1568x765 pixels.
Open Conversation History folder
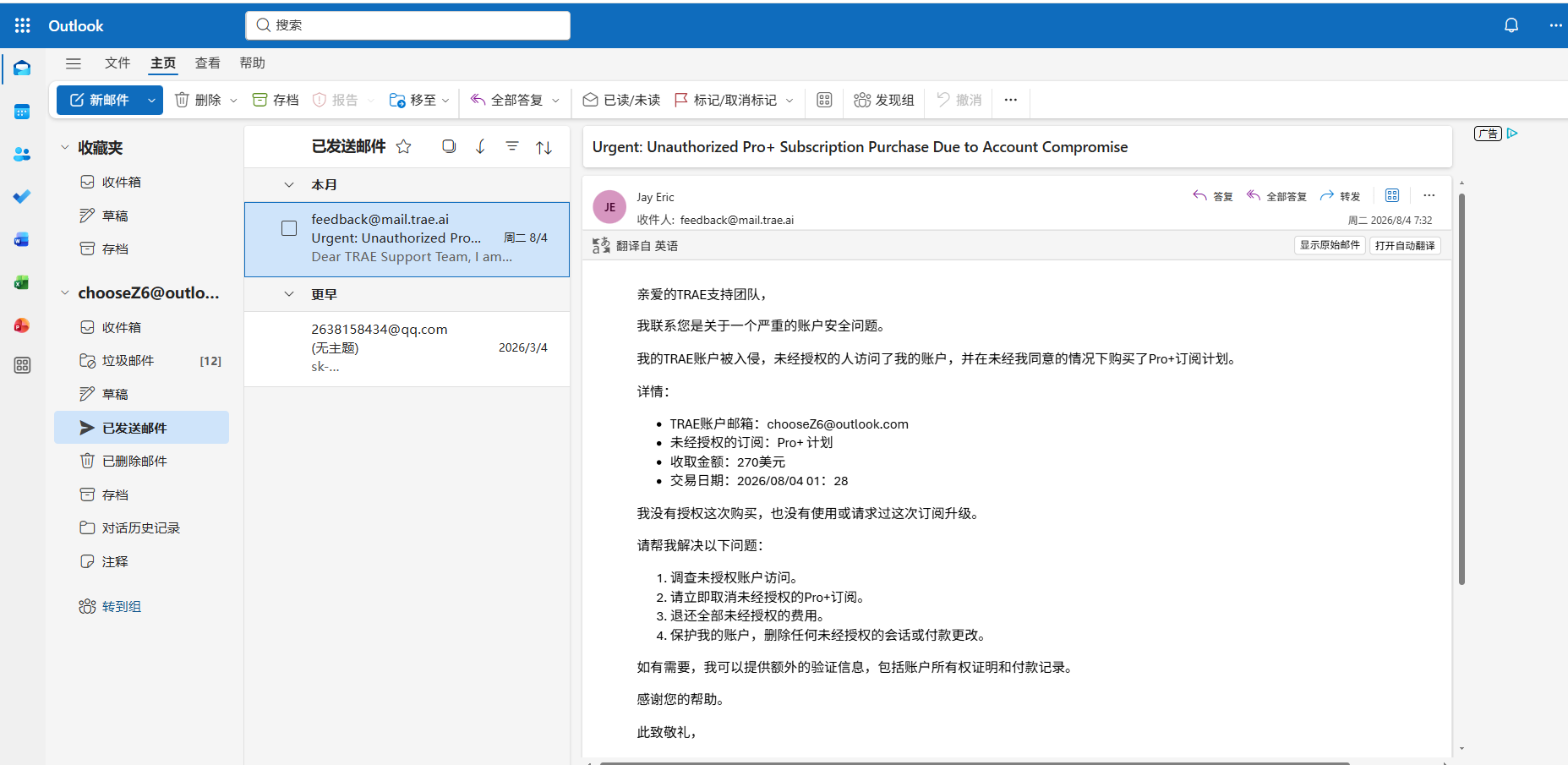coord(142,527)
